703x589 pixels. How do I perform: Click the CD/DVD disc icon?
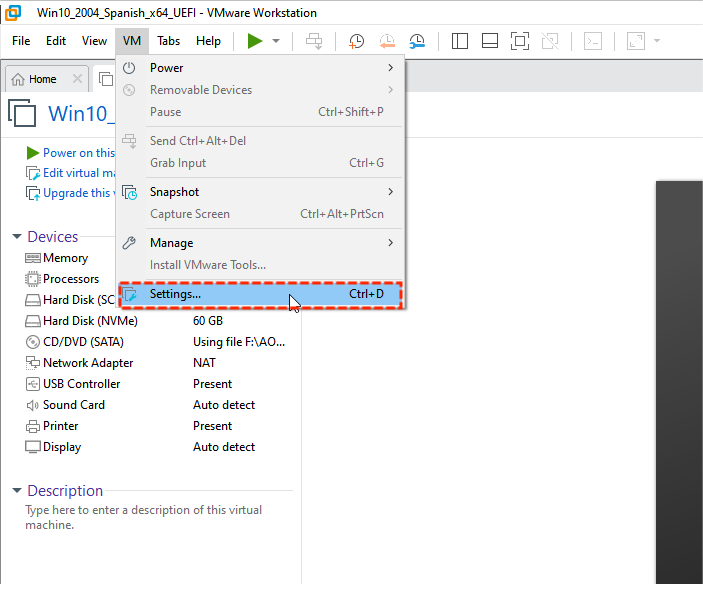click(33, 342)
